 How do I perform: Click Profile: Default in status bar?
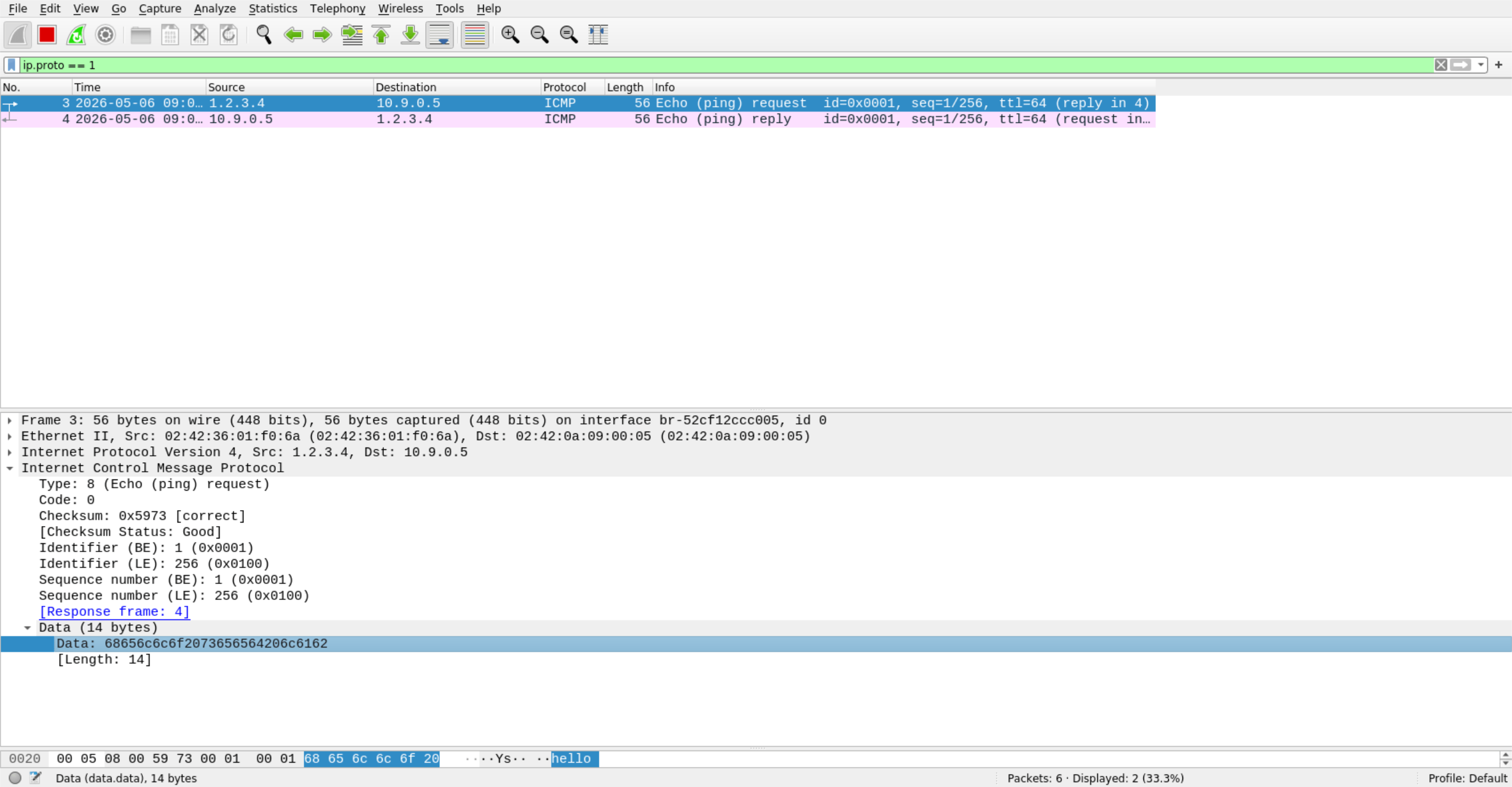pyautogui.click(x=1468, y=778)
